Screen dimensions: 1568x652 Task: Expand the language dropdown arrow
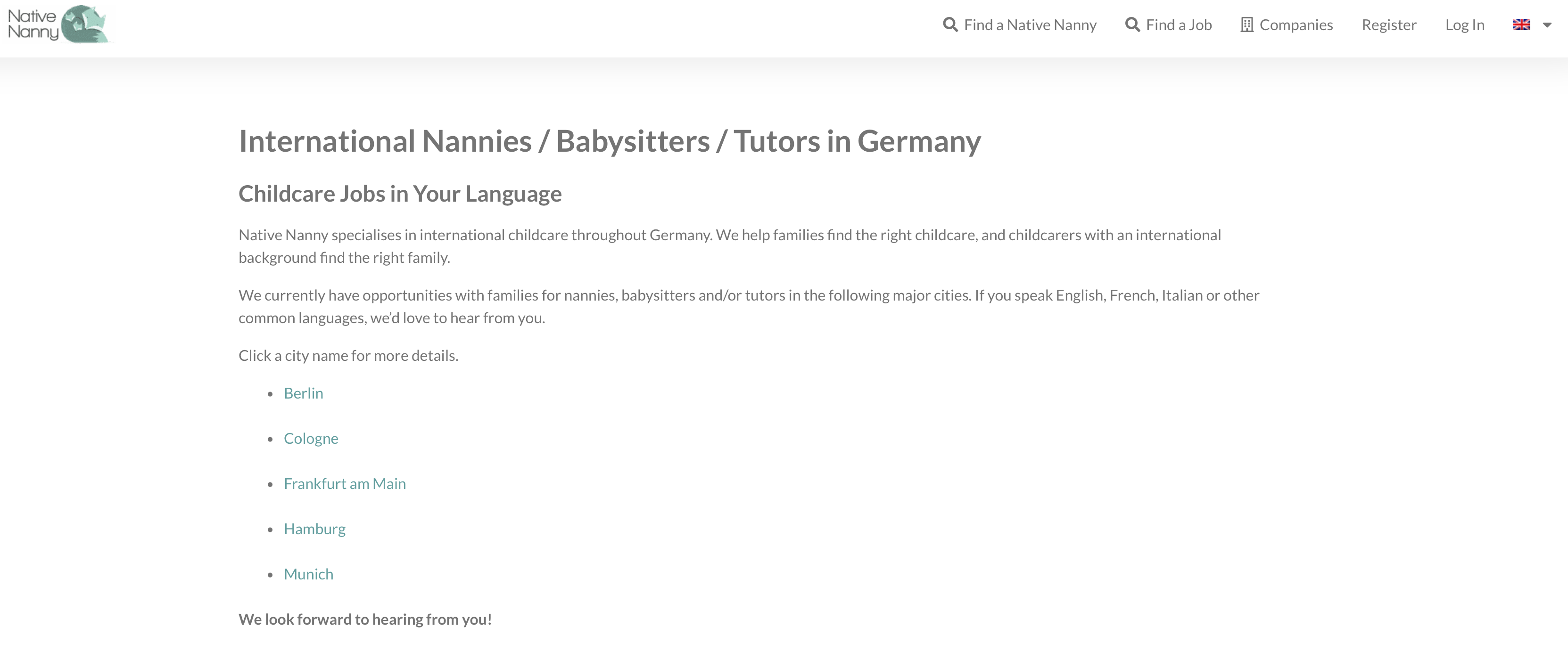pyautogui.click(x=1547, y=25)
